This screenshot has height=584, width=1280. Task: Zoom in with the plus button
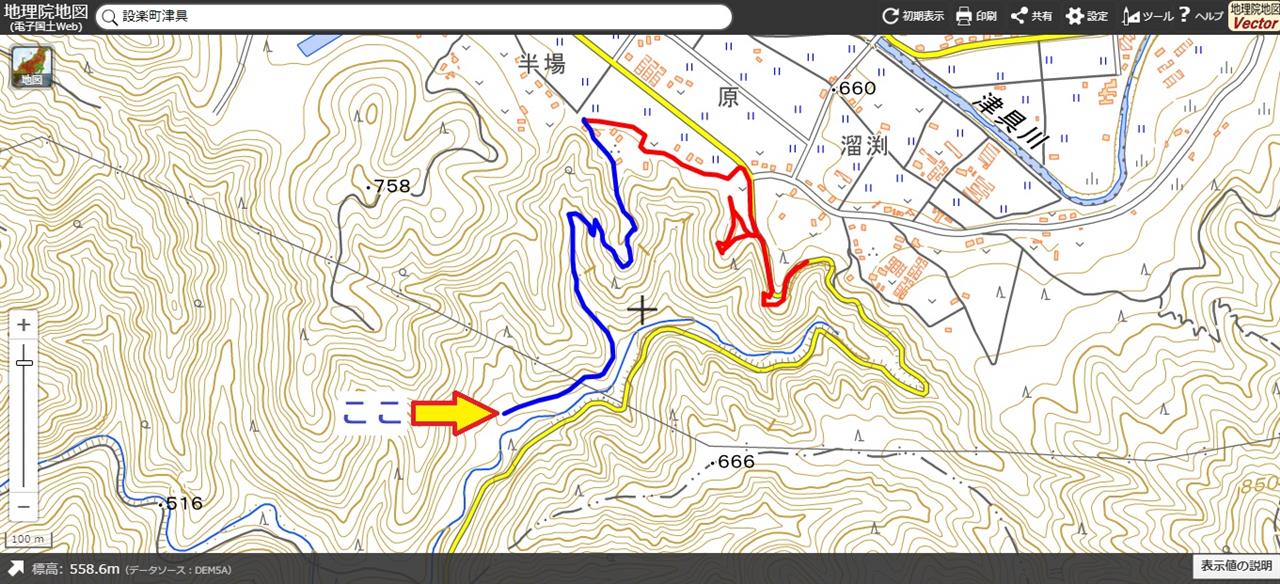25,325
